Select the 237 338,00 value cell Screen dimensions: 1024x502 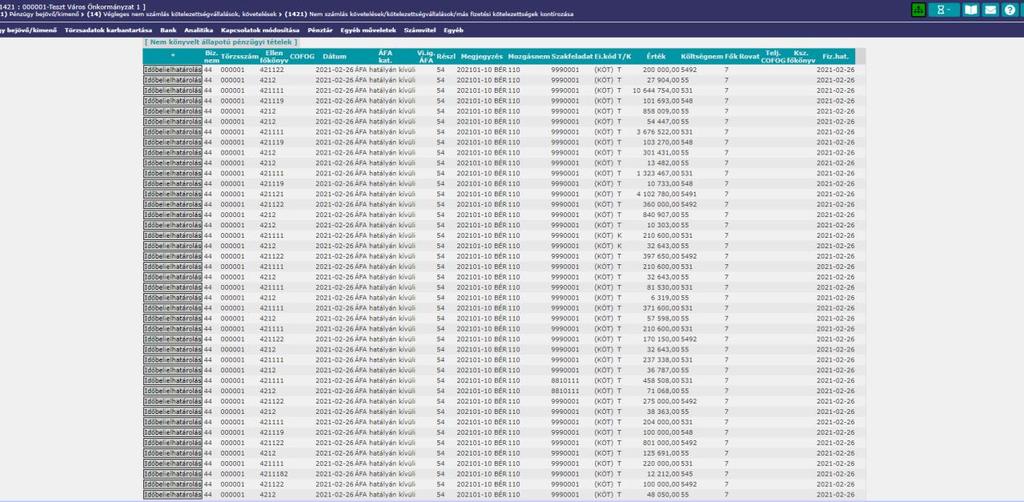tap(662, 360)
